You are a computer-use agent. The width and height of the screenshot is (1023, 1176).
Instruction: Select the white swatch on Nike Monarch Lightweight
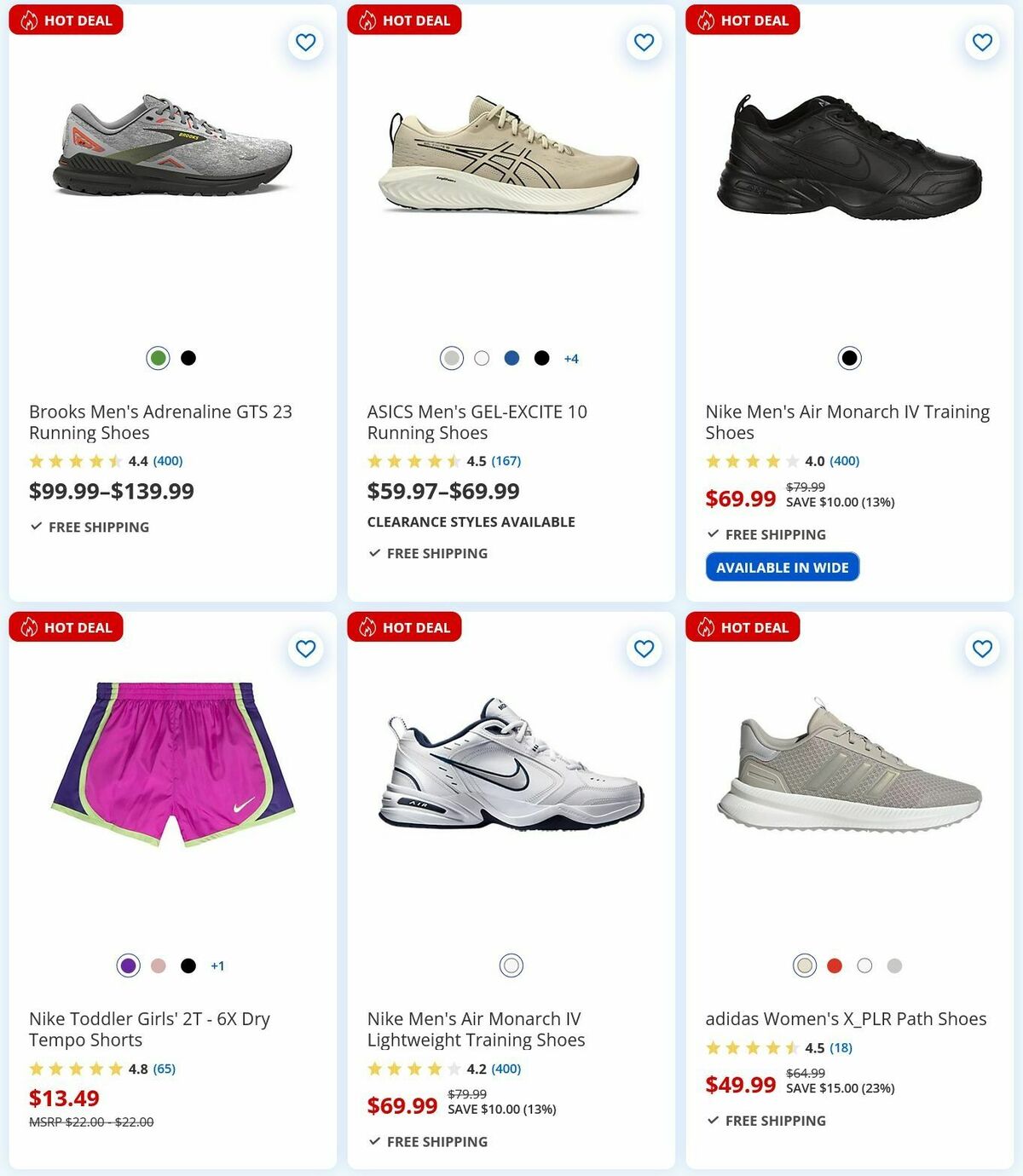[510, 966]
